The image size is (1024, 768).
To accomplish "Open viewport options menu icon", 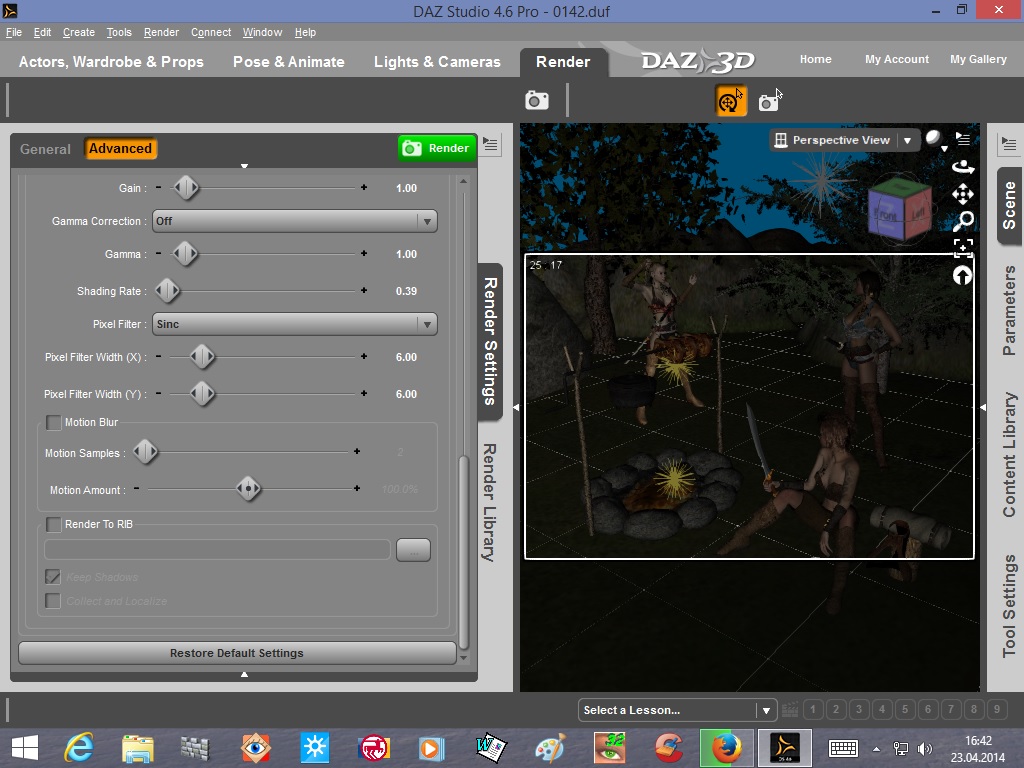I will click(963, 138).
